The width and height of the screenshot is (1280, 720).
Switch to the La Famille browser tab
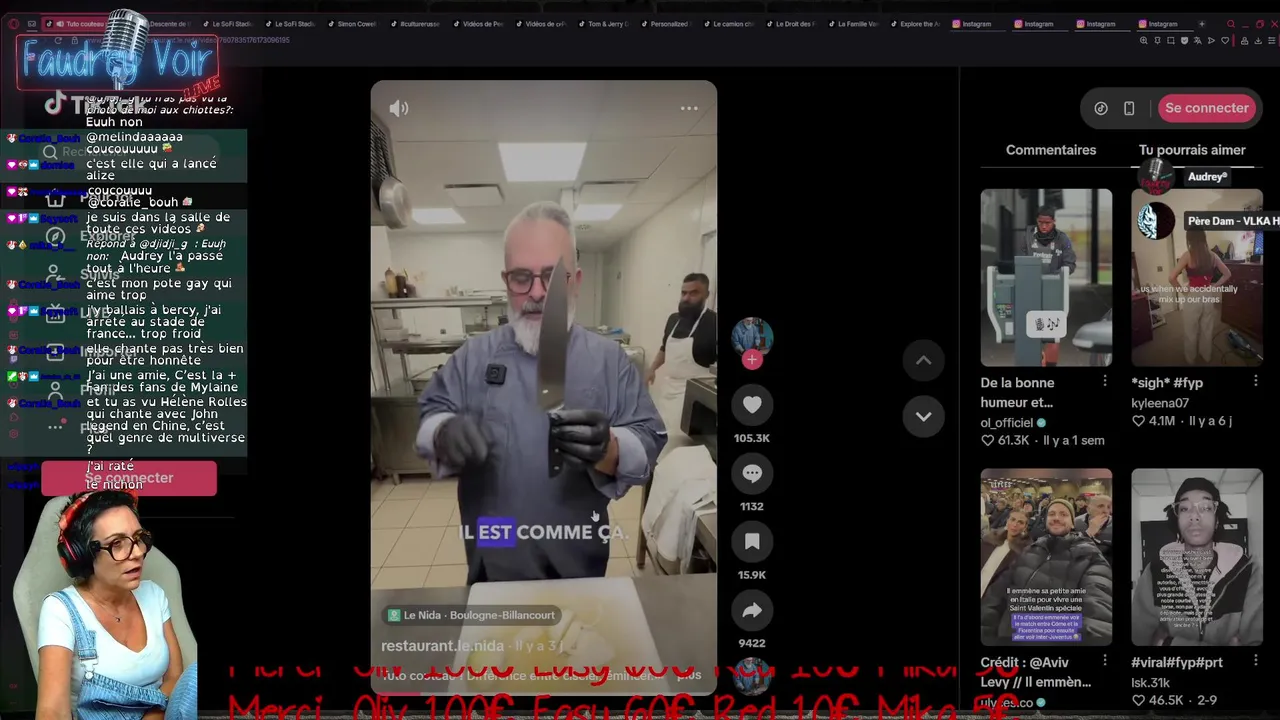click(855, 24)
